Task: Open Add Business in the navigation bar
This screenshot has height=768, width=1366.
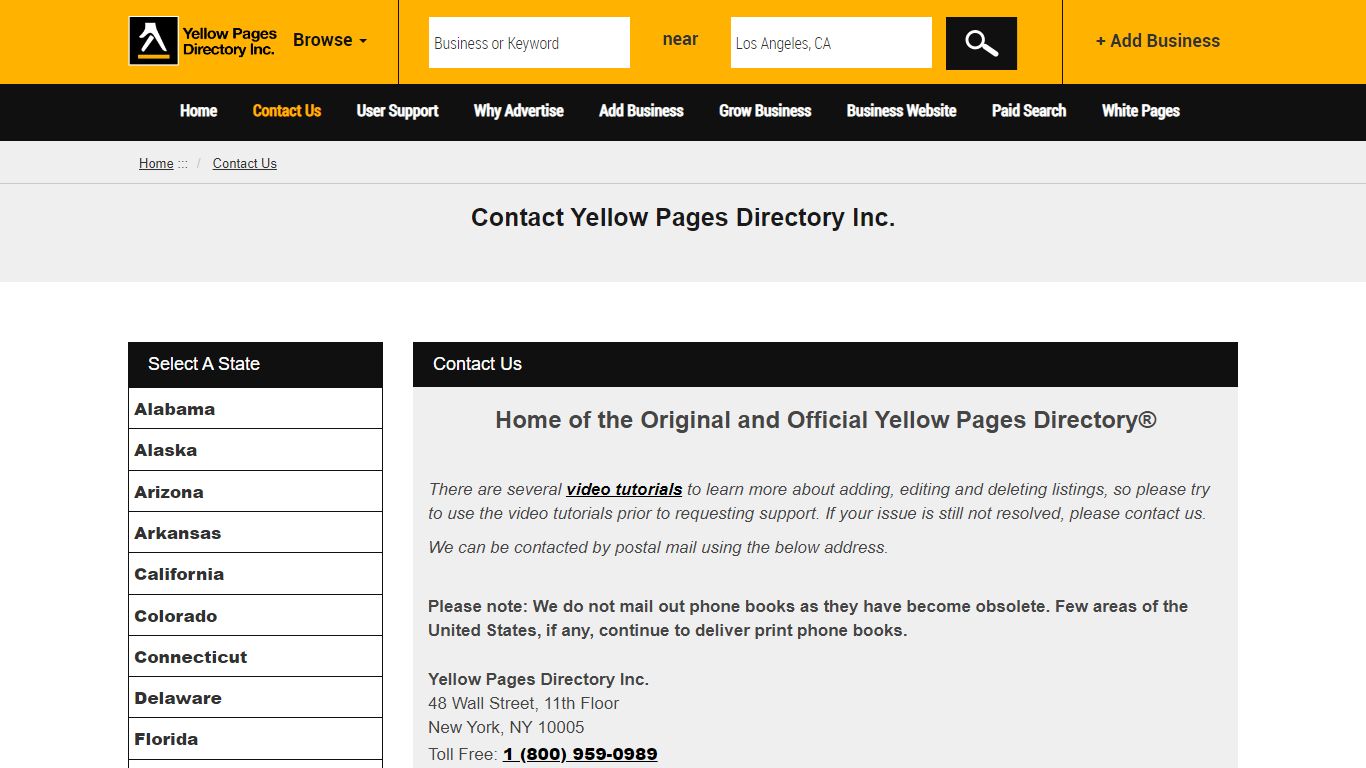Action: (641, 111)
